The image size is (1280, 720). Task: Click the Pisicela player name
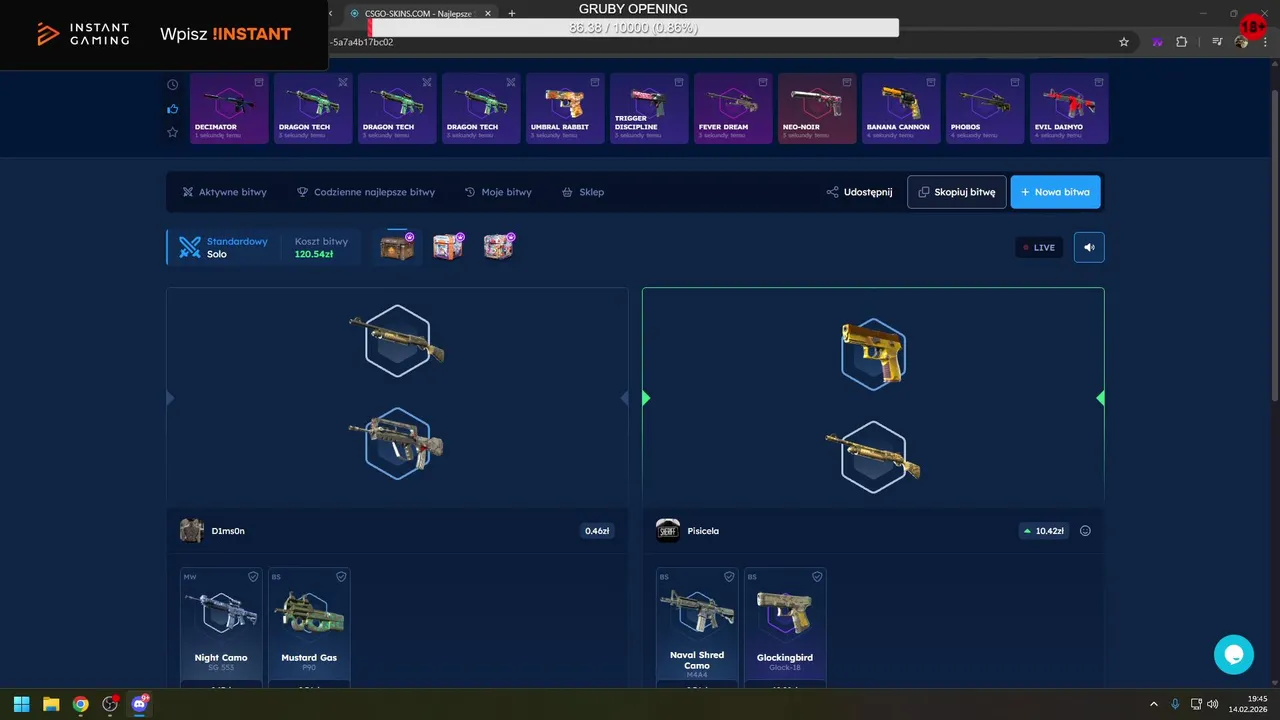pos(703,531)
